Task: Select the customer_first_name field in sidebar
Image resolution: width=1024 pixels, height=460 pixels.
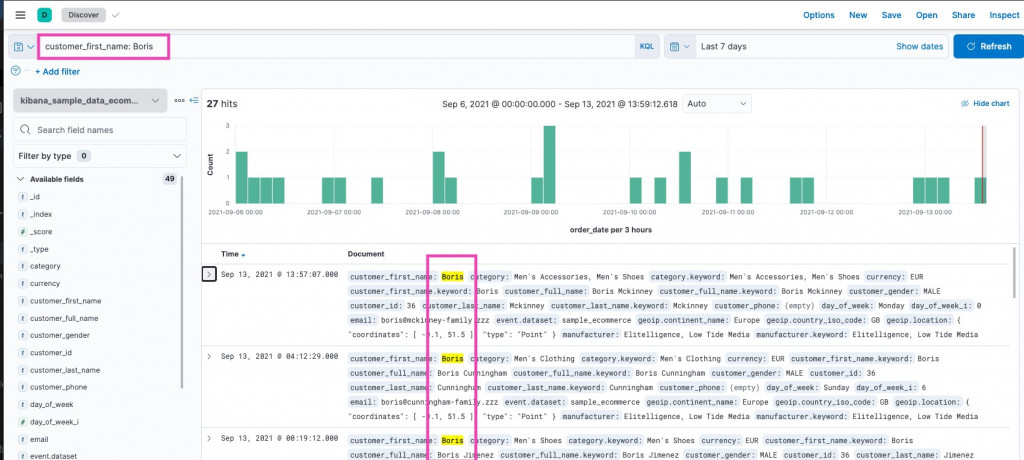Action: [x=65, y=301]
